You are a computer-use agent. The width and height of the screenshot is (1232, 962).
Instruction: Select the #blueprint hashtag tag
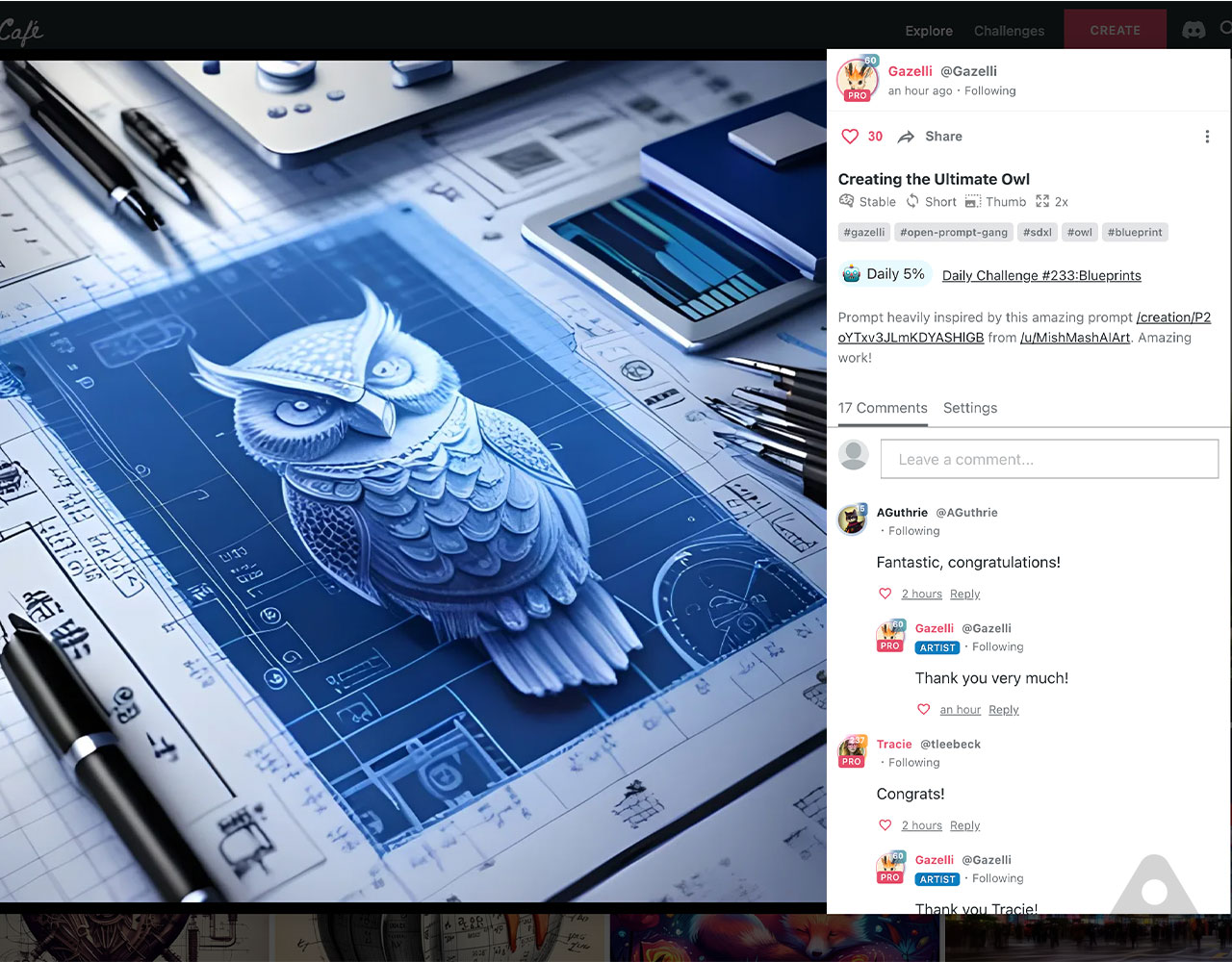click(x=1135, y=232)
